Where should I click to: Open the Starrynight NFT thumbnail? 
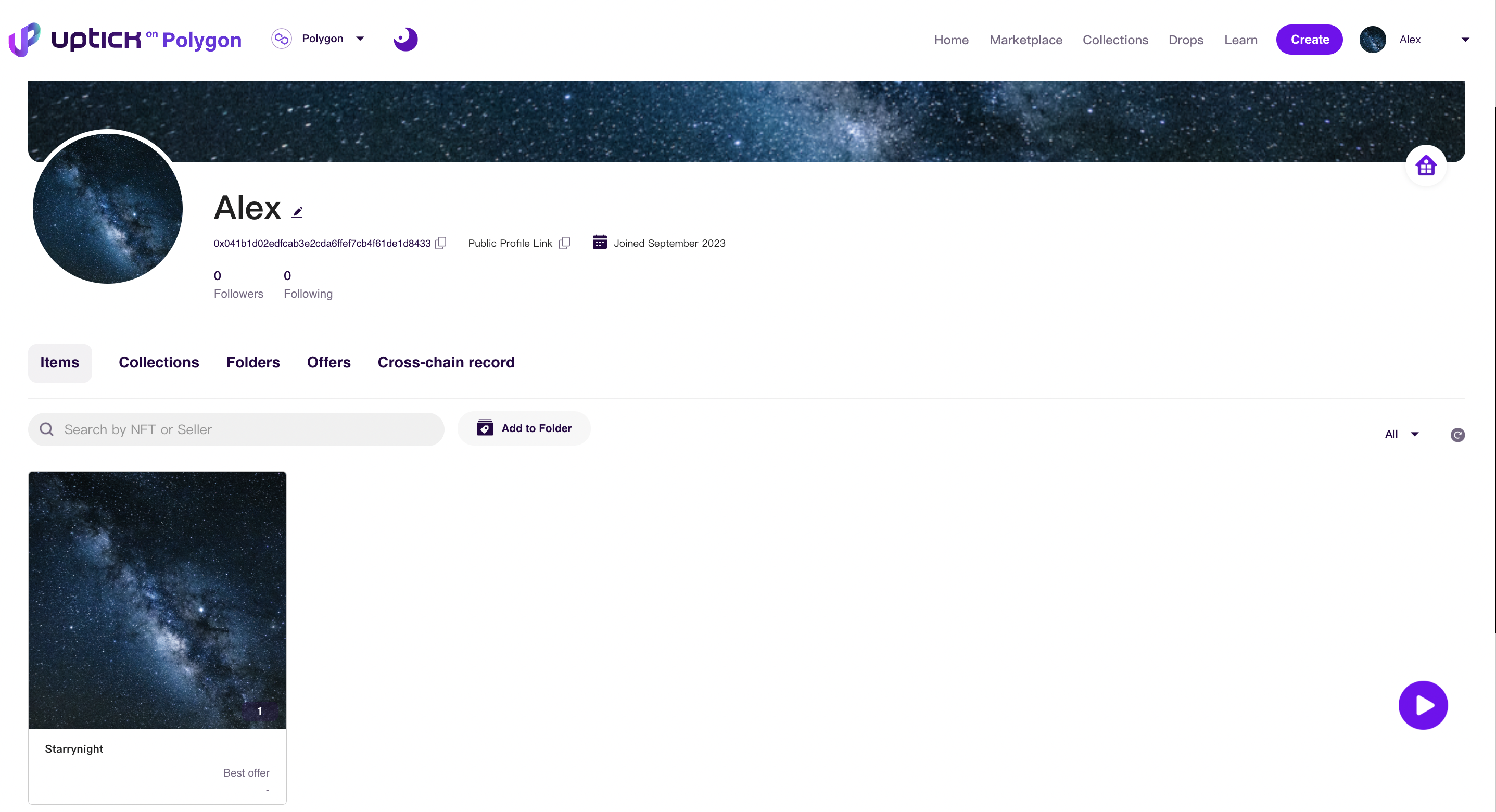[x=157, y=600]
